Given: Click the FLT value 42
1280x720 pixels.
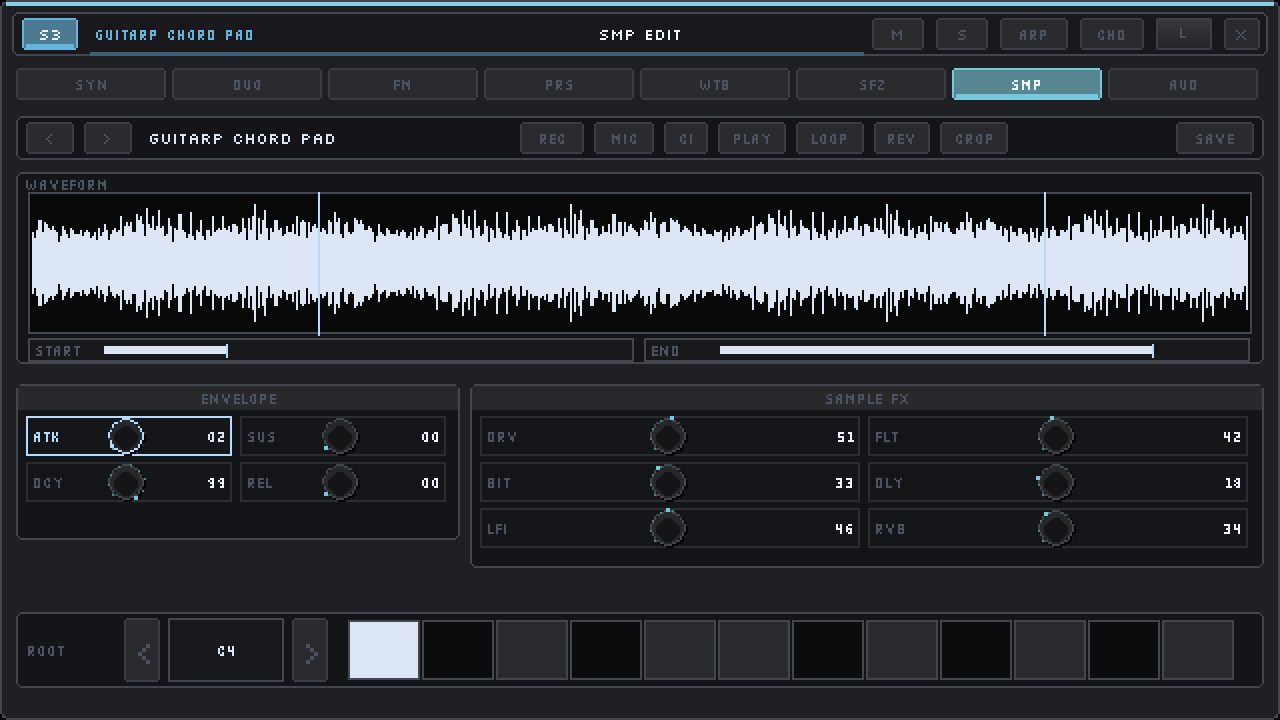Looking at the screenshot, I should (1232, 437).
